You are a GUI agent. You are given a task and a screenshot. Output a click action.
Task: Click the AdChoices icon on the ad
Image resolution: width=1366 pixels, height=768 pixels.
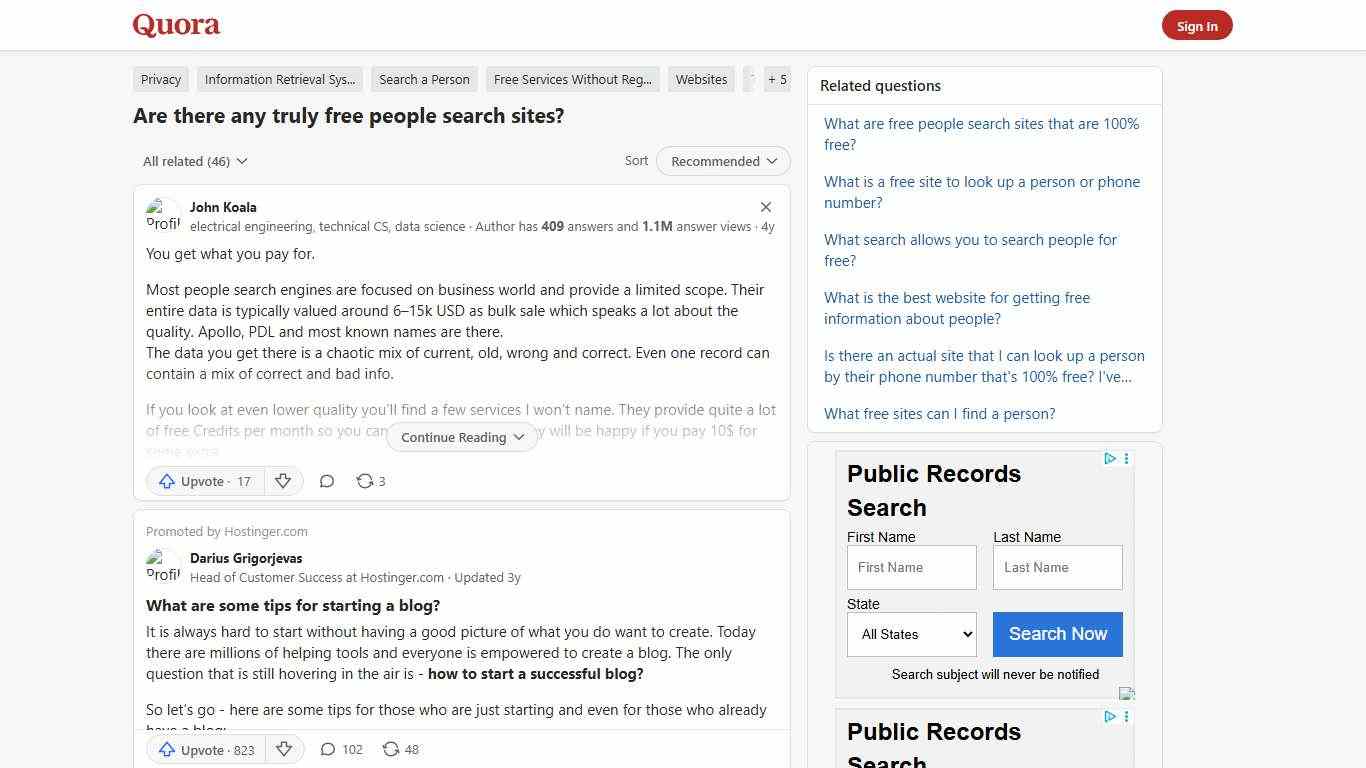[x=1110, y=458]
